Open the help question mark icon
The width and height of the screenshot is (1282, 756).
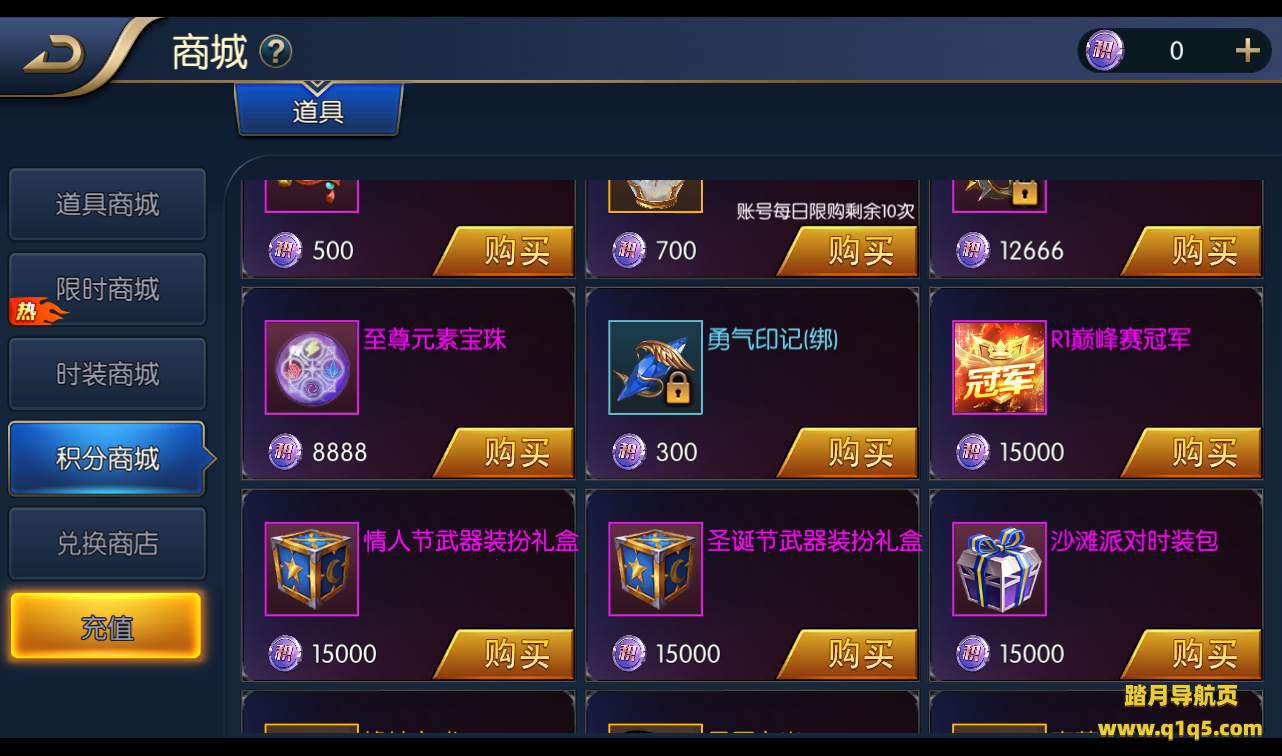[275, 51]
